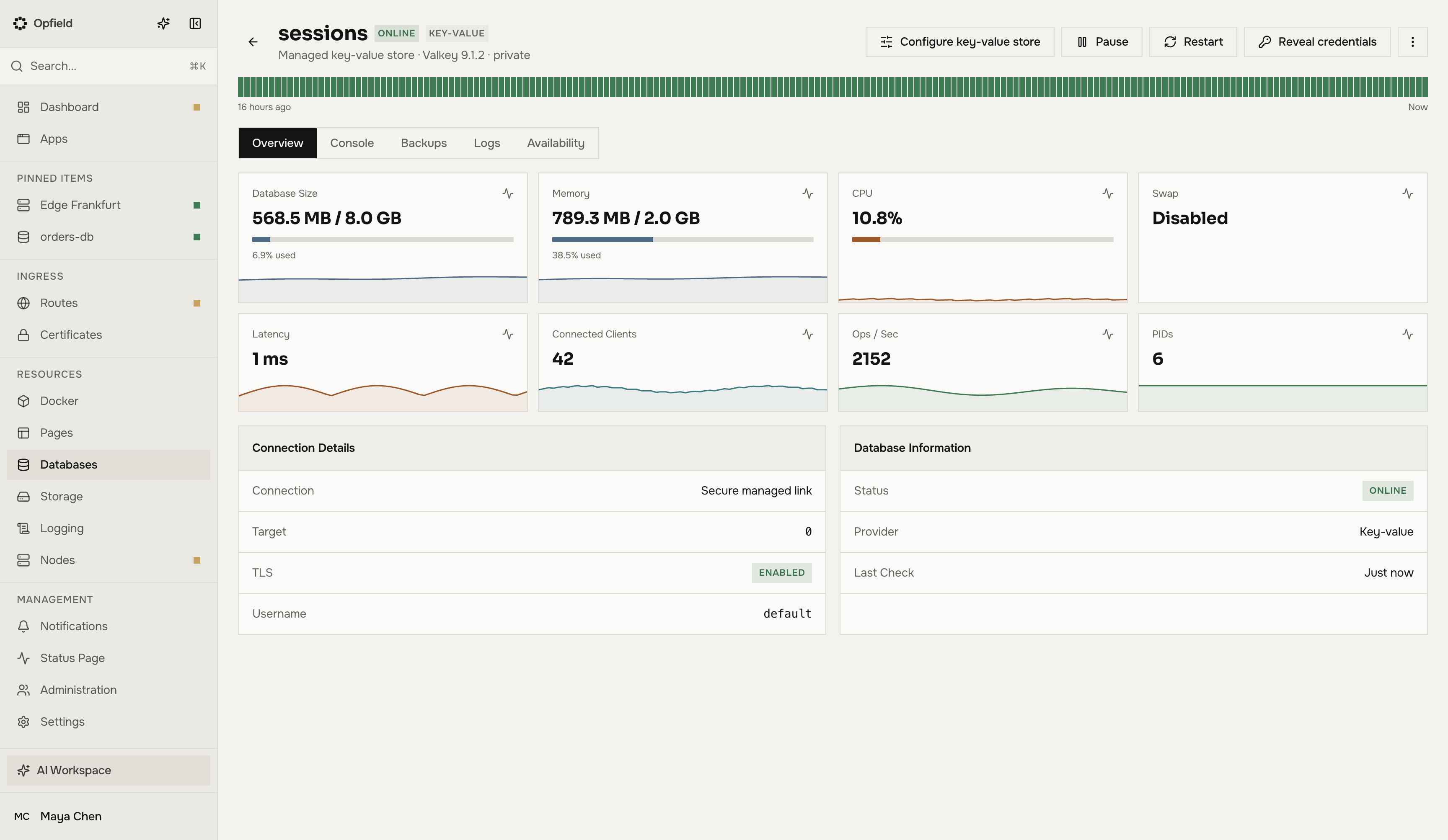
Task: Open Storage in the sidebar
Action: pos(109,497)
